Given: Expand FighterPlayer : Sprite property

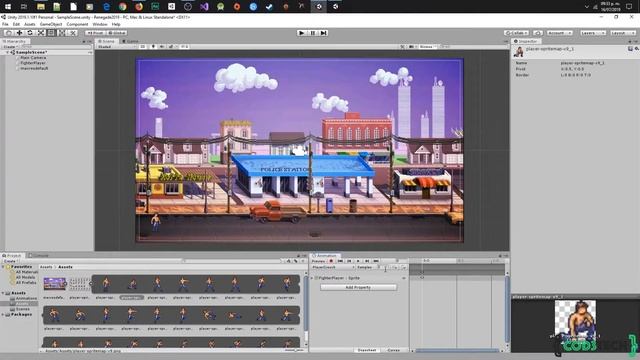Looking at the screenshot, I should (x=312, y=278).
